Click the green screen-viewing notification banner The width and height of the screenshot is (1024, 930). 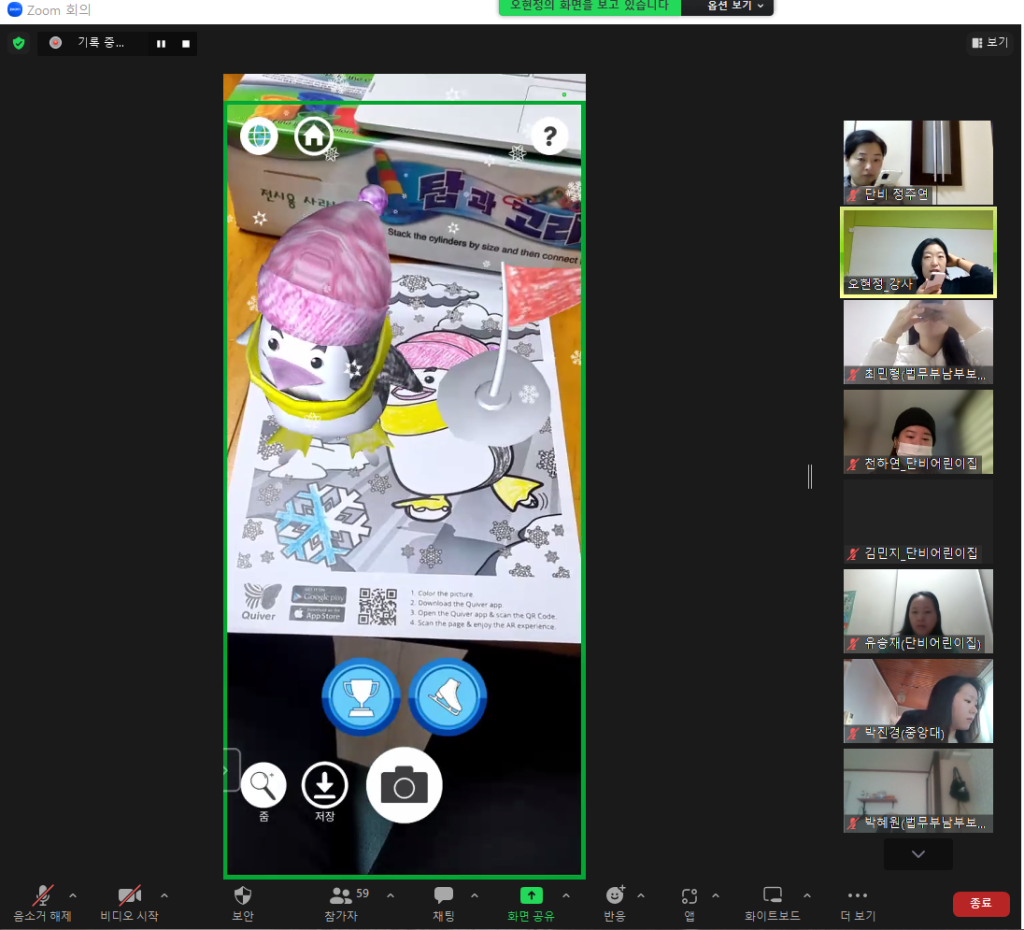(589, 6)
